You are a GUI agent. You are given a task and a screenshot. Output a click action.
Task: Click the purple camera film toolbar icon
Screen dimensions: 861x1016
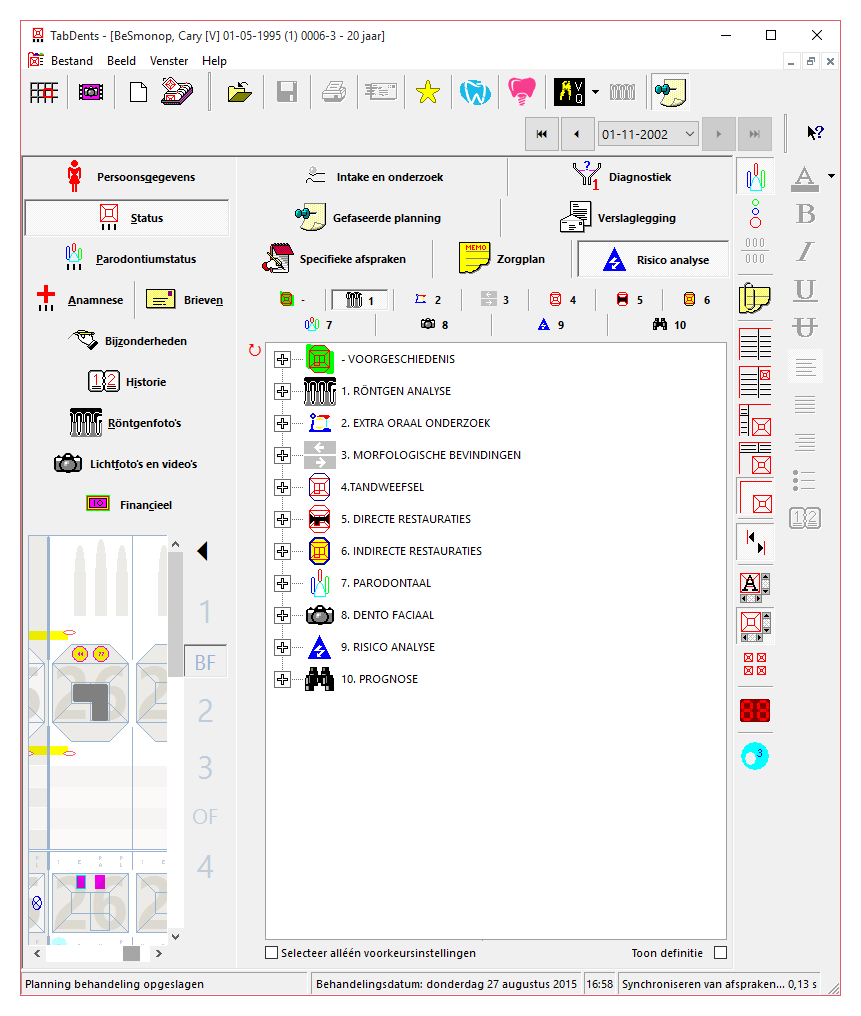91,92
